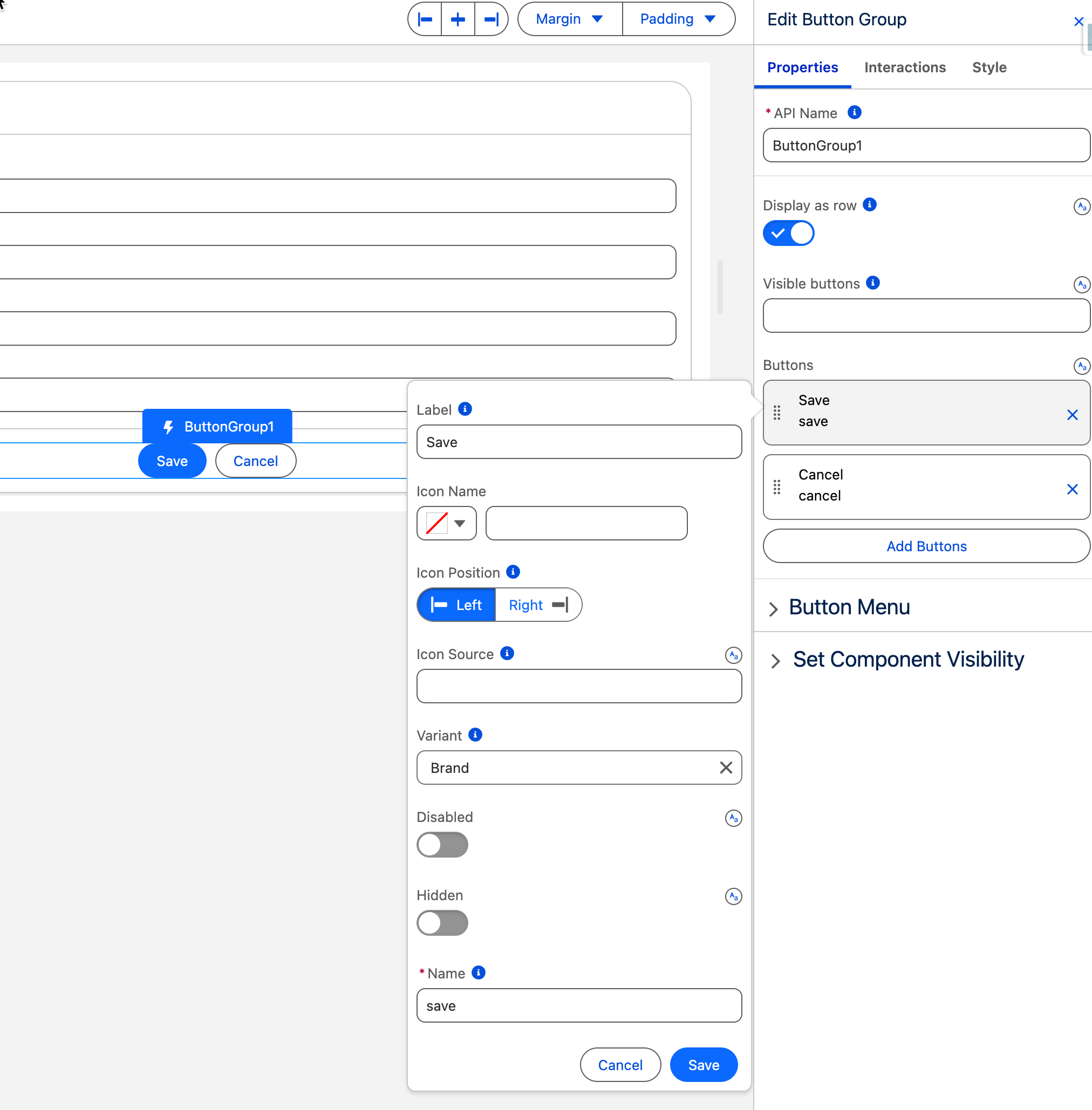Open the icon color swatch picker
The width and height of the screenshot is (1092, 1110).
pyautogui.click(x=446, y=523)
